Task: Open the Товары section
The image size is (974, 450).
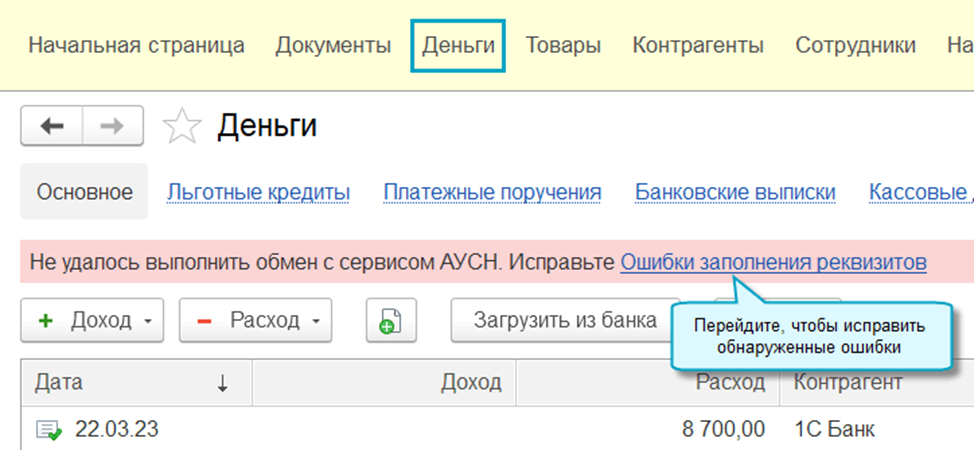Action: [563, 45]
